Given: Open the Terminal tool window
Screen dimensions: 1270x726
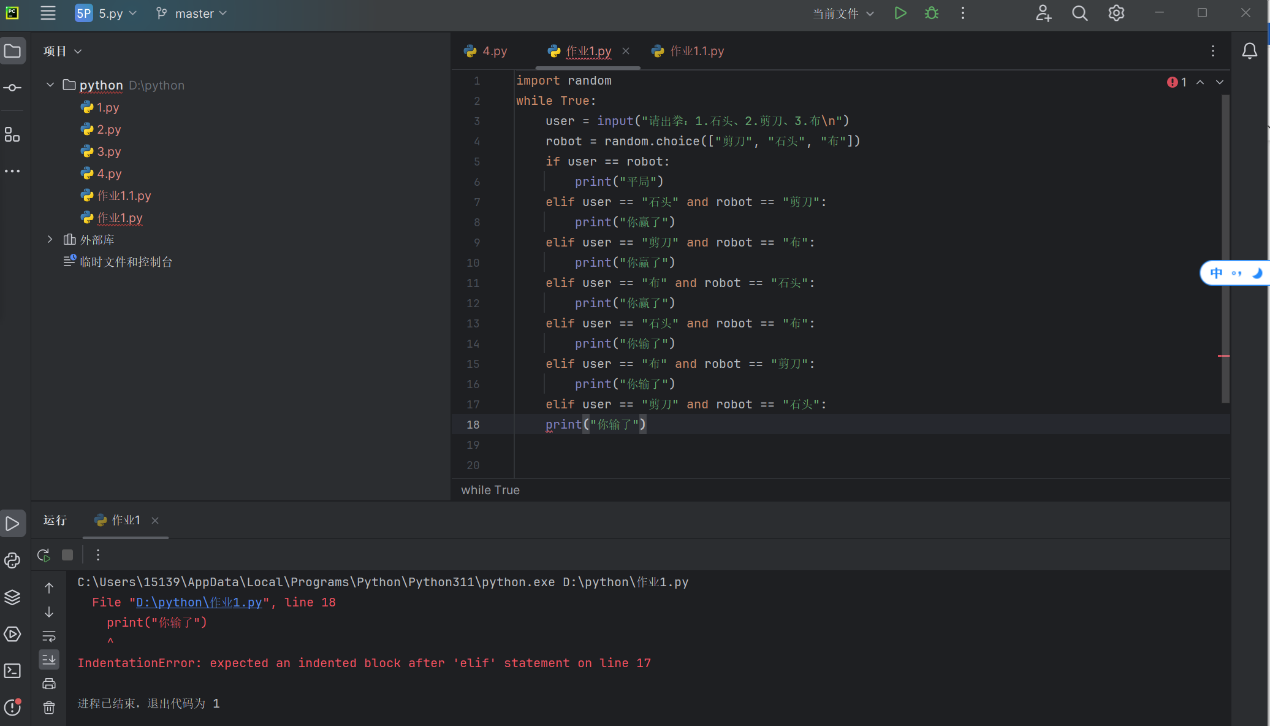Looking at the screenshot, I should (12, 671).
